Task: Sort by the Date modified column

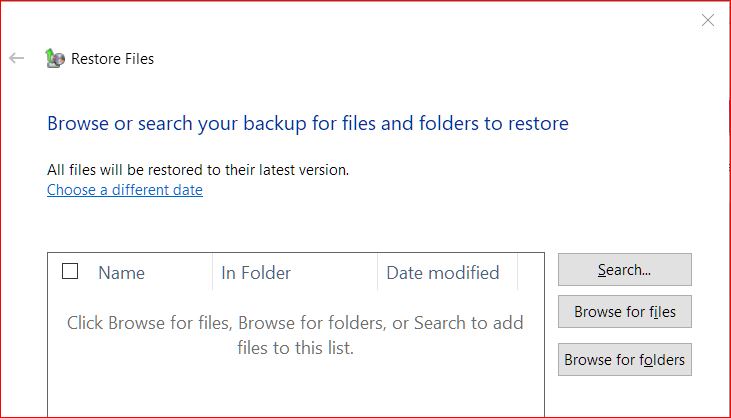Action: 442,273
